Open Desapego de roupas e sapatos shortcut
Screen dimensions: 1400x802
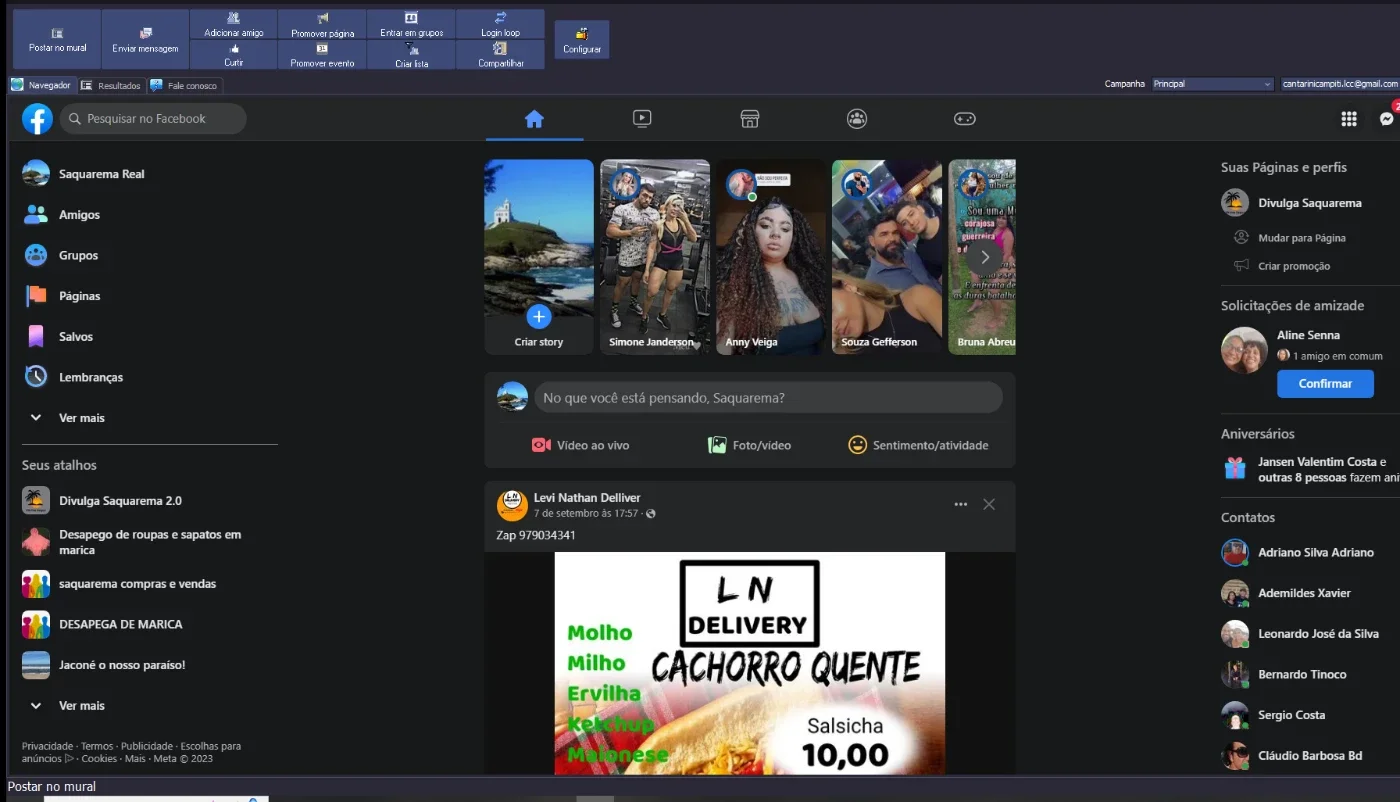point(150,542)
